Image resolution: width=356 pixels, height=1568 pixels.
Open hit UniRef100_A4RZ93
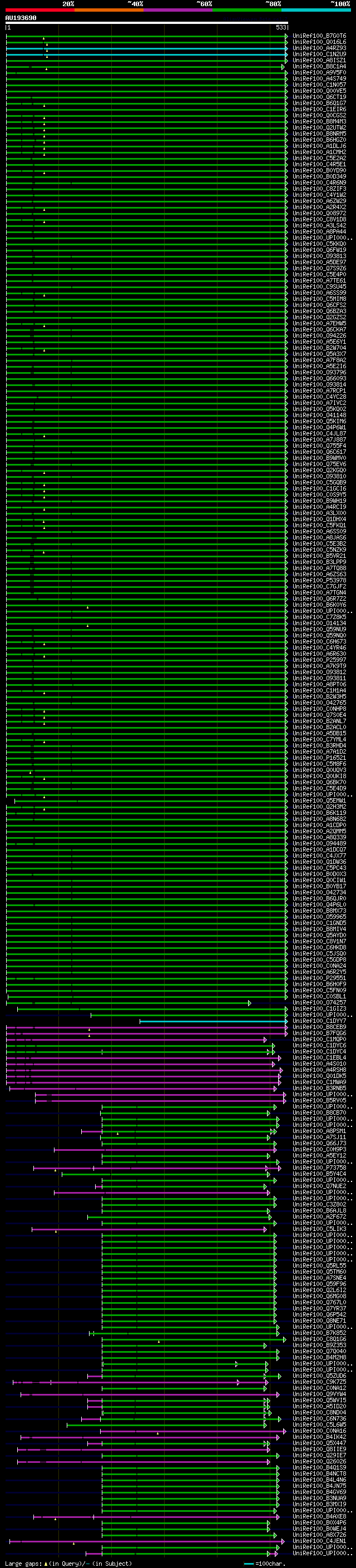319,48
